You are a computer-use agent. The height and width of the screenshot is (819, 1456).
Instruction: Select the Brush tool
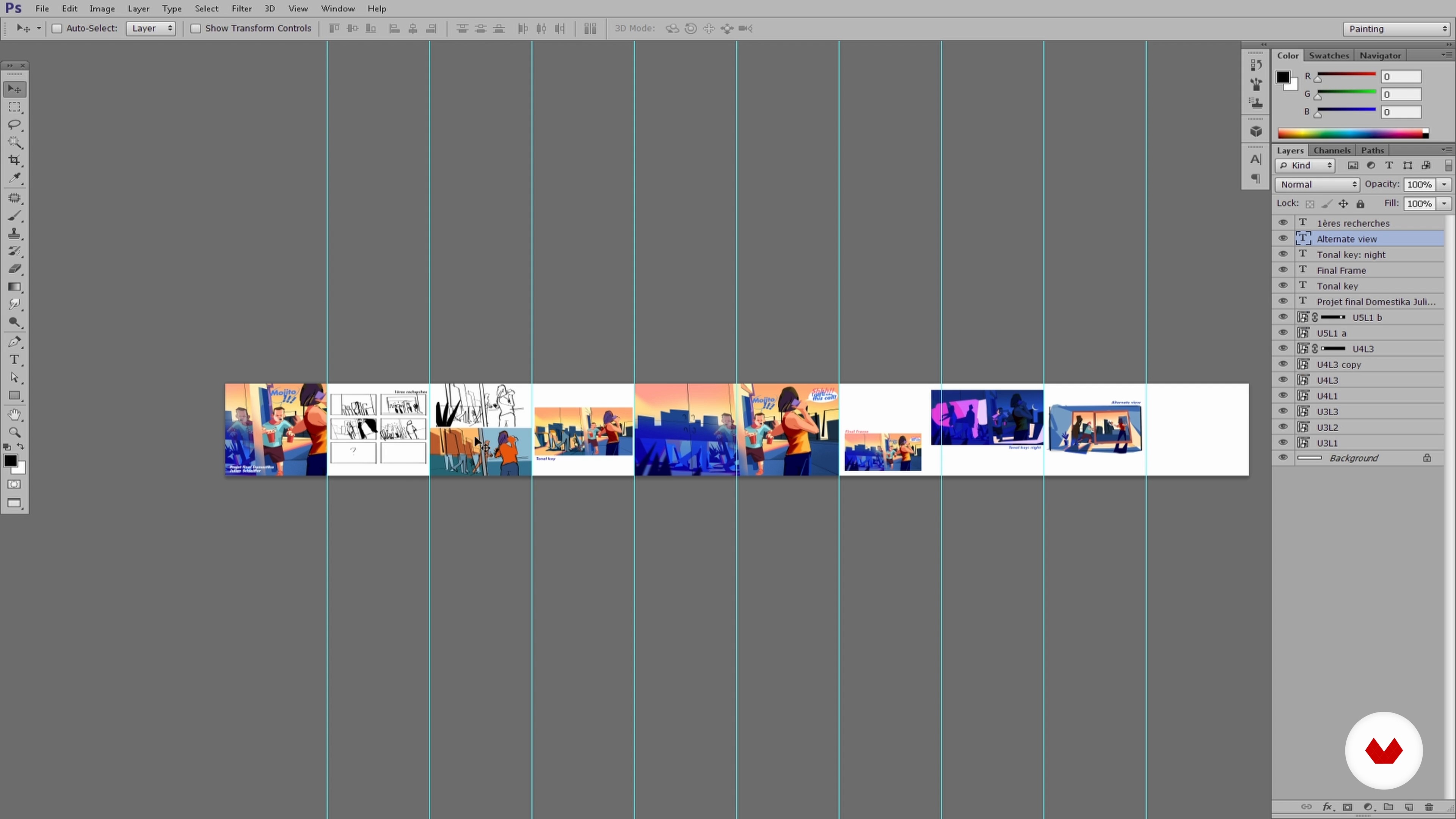pyautogui.click(x=15, y=216)
